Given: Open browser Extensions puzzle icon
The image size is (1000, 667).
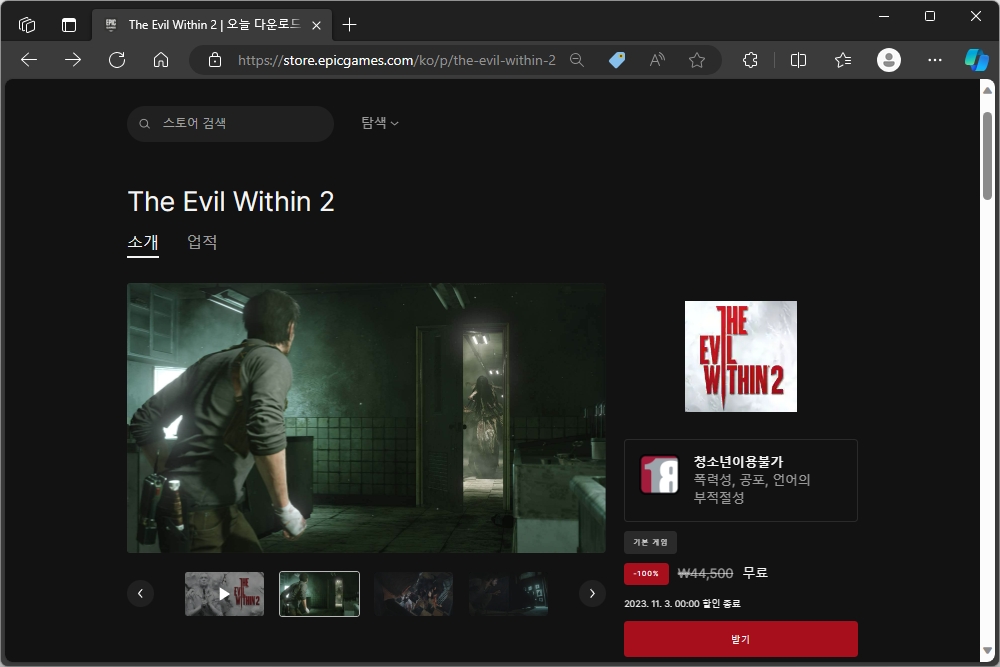Looking at the screenshot, I should tap(751, 60).
